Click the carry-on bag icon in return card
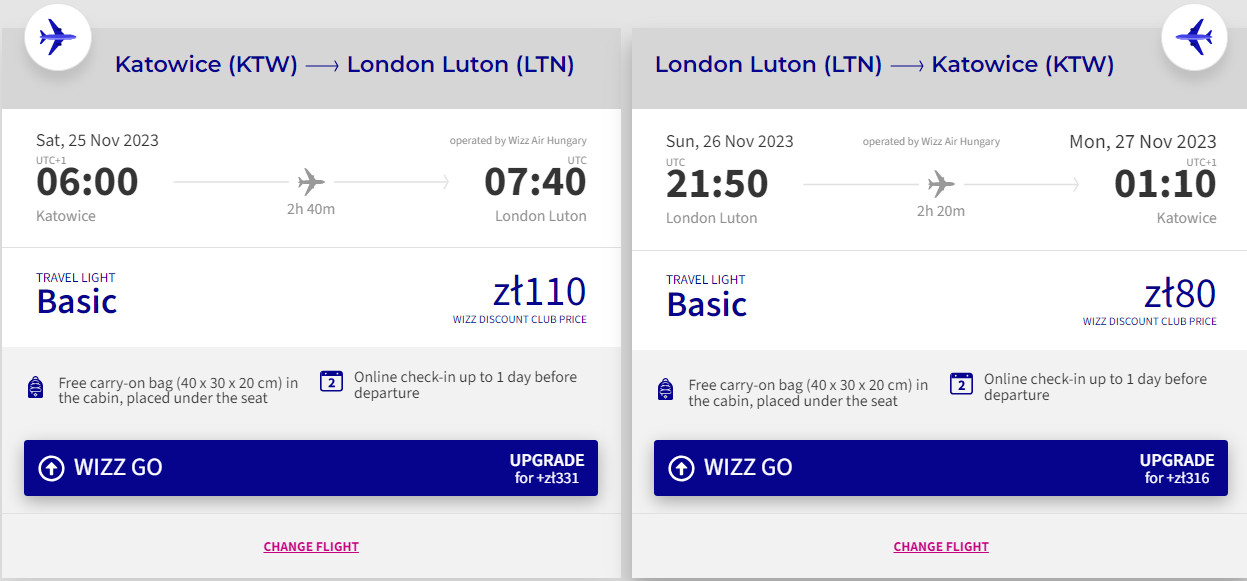Screen dimensions: 1247x581 point(666,390)
